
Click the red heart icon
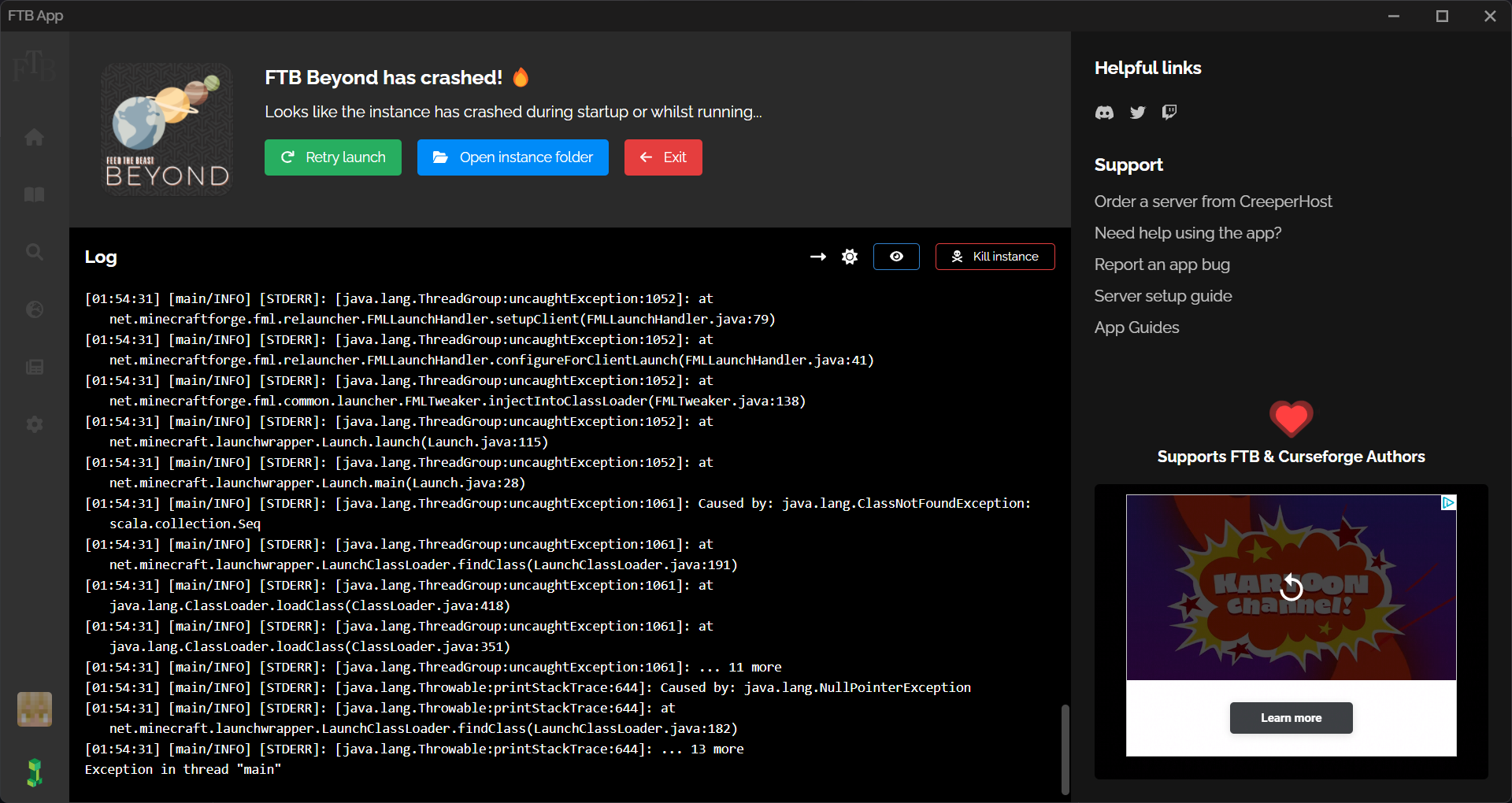(x=1291, y=418)
